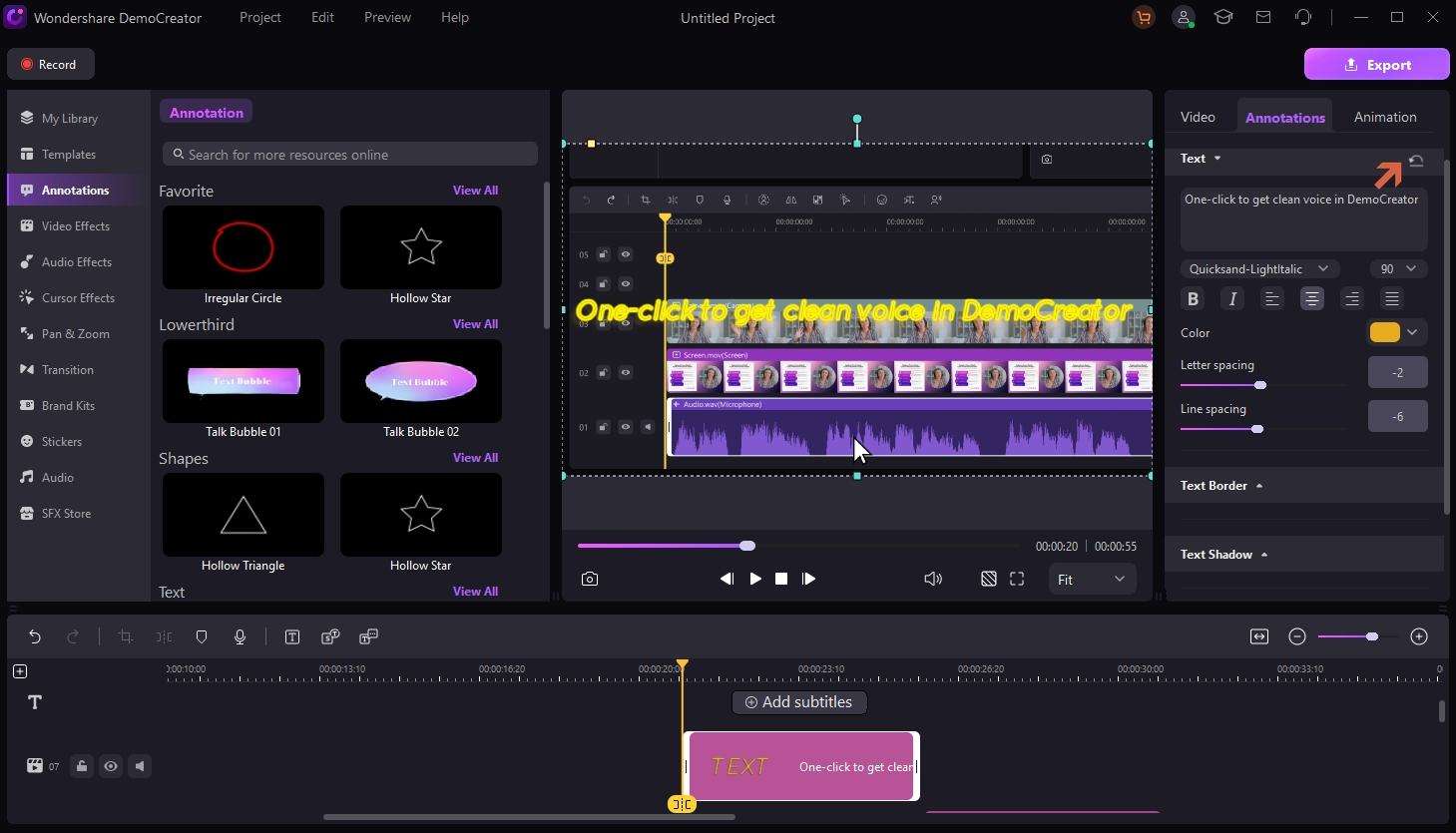Hide track 07 with the eye icon
The height and width of the screenshot is (833, 1456).
pos(111,766)
